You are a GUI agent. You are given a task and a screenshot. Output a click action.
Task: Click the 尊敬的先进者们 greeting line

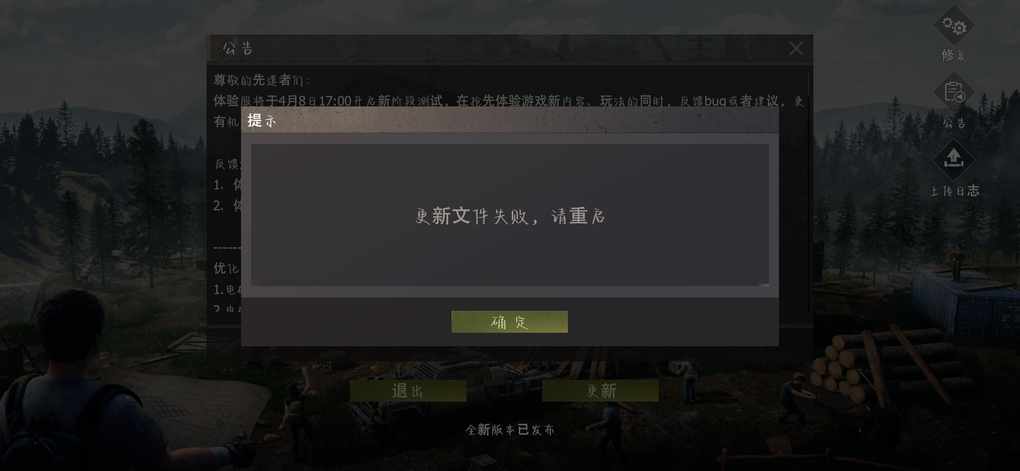pyautogui.click(x=262, y=81)
